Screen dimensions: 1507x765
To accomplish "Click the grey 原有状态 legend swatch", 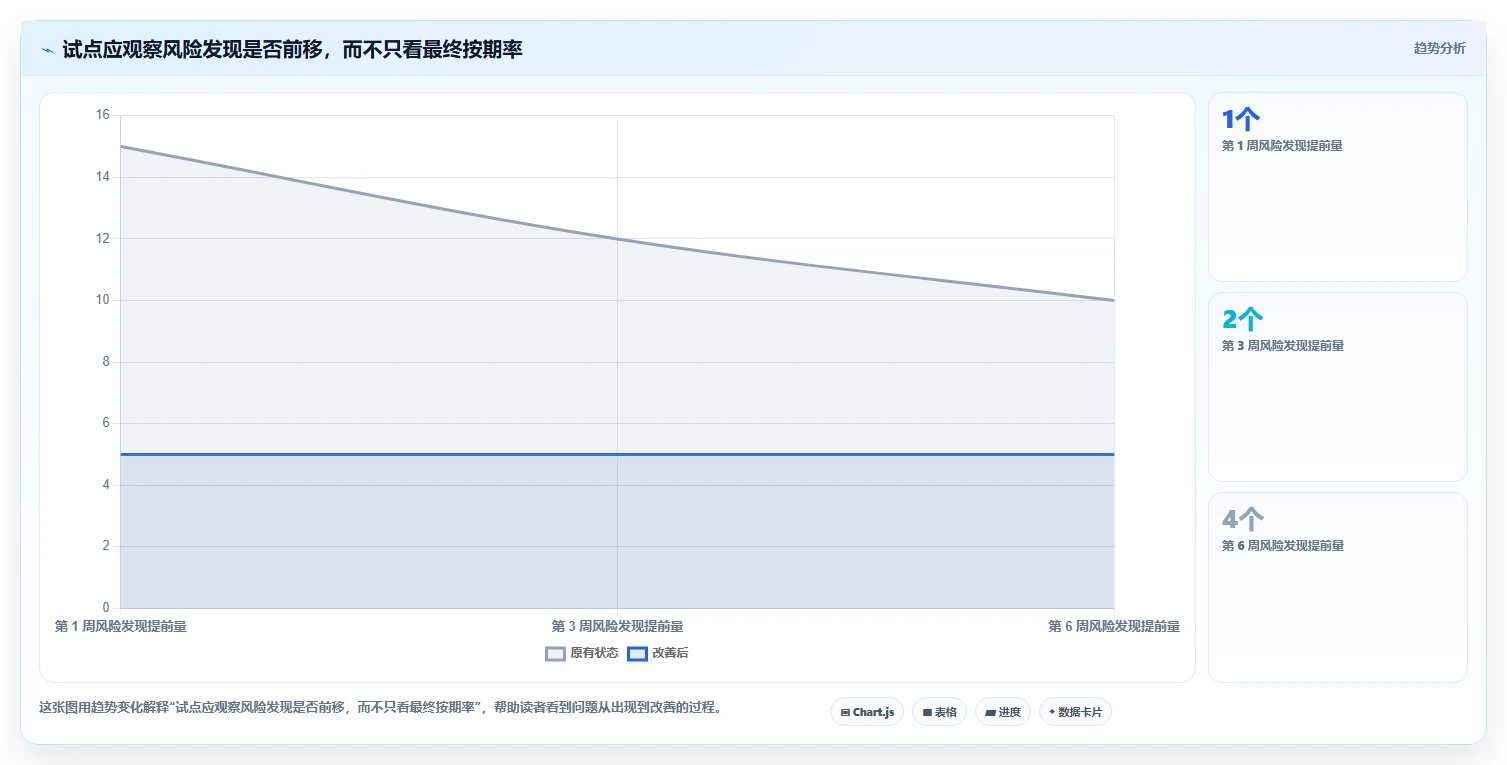I will (x=555, y=654).
